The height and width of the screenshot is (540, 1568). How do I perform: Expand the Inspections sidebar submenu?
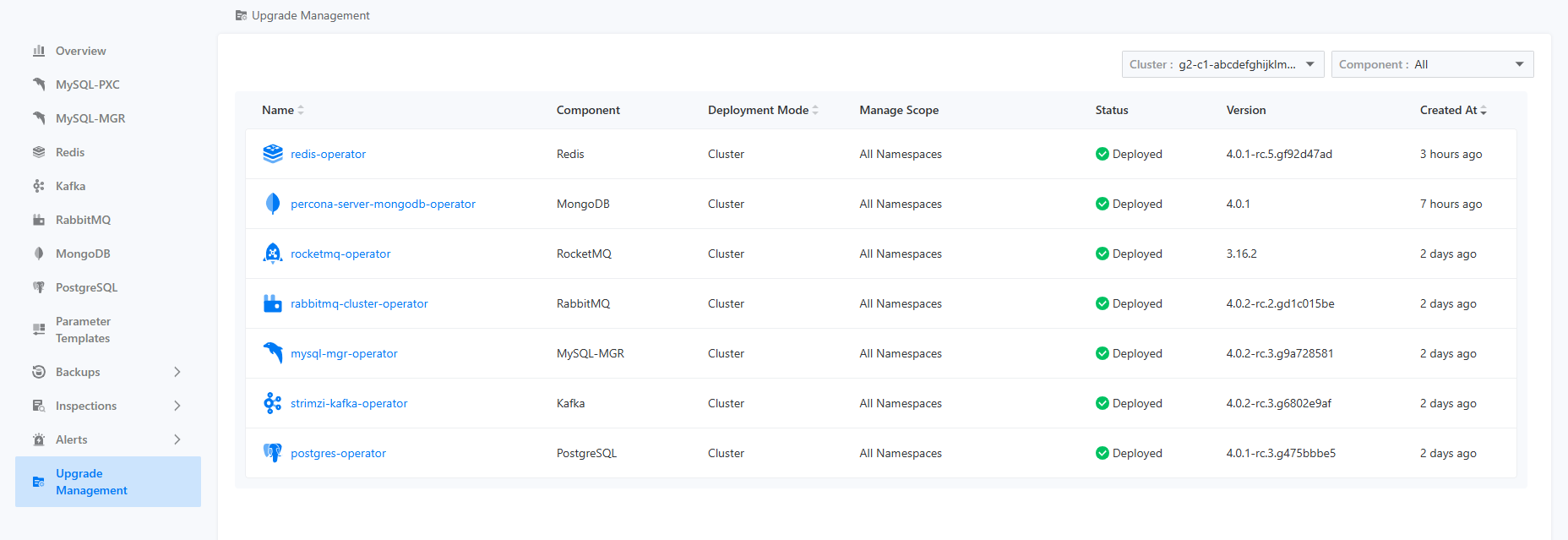(177, 406)
